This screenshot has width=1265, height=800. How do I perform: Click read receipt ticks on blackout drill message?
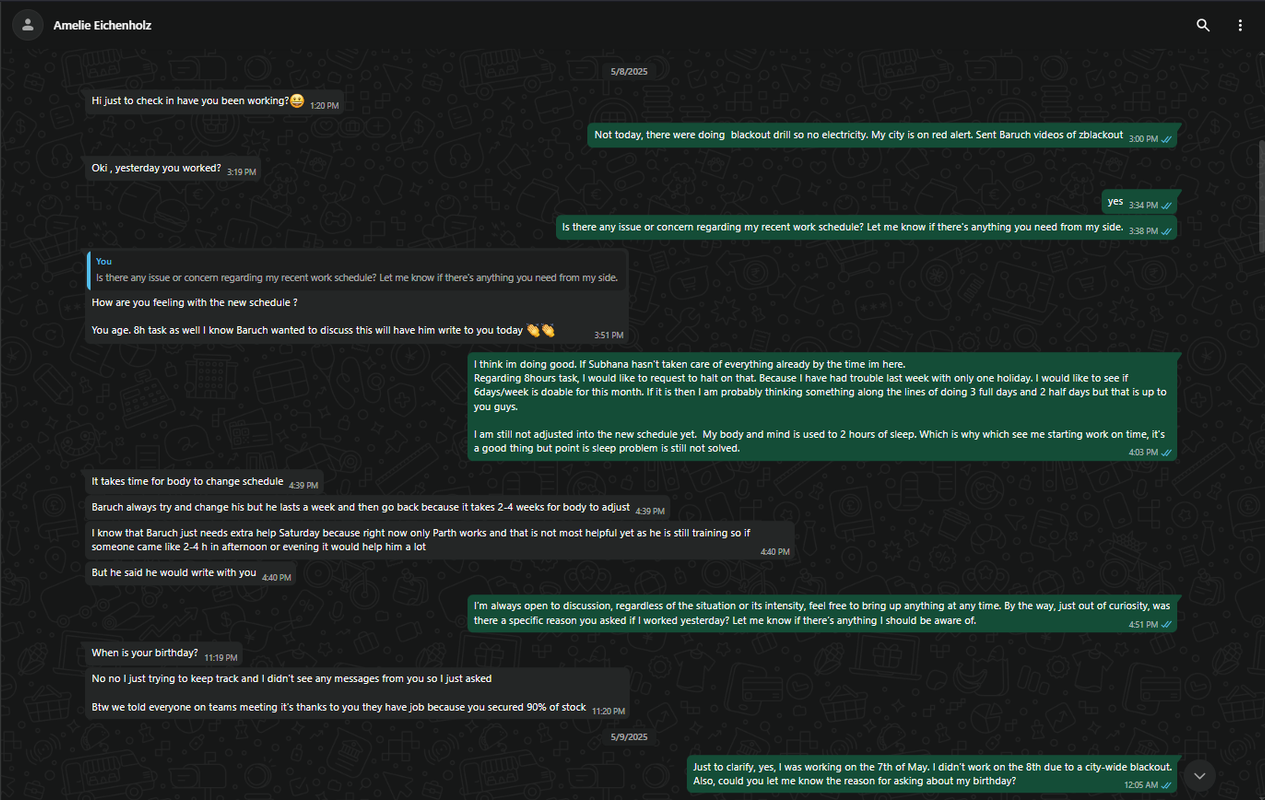[1167, 139]
